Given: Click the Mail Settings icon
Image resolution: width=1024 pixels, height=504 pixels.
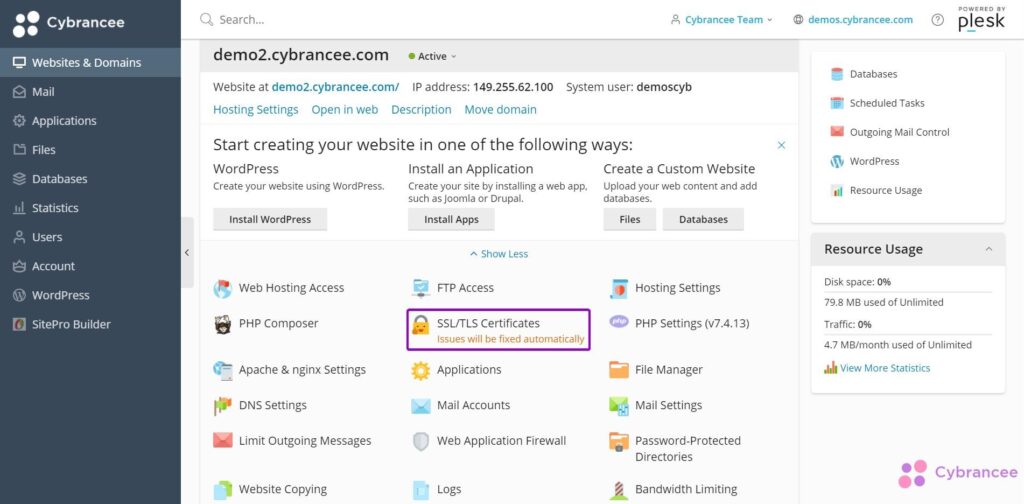Looking at the screenshot, I should coord(618,405).
